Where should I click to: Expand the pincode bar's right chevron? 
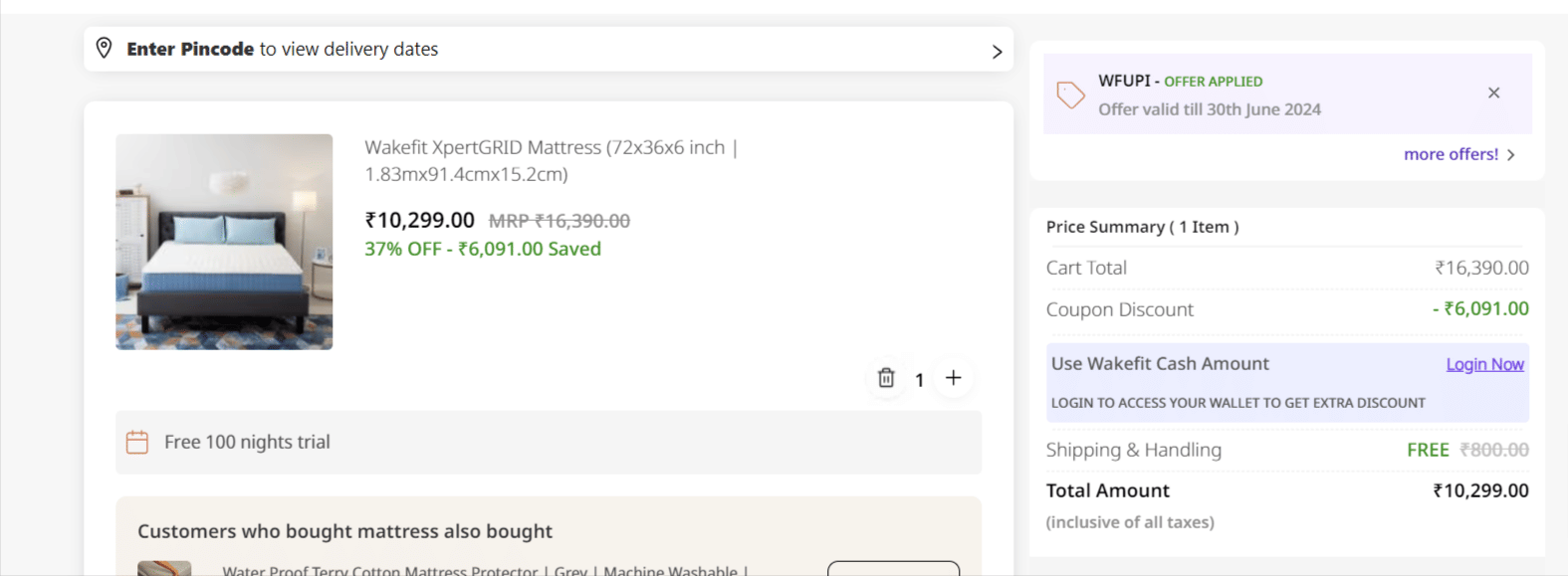click(x=997, y=52)
